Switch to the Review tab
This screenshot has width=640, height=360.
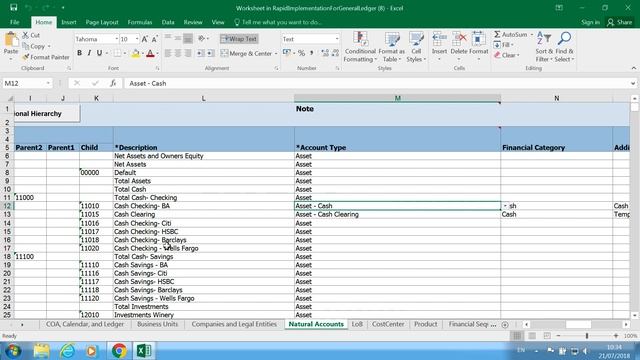pos(193,22)
